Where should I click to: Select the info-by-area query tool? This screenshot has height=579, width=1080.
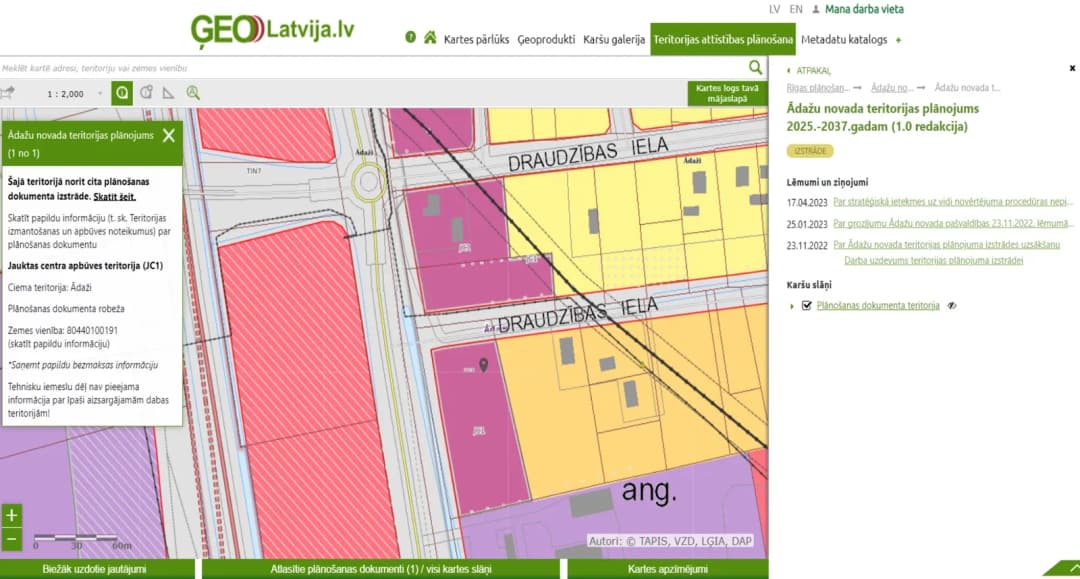146,92
